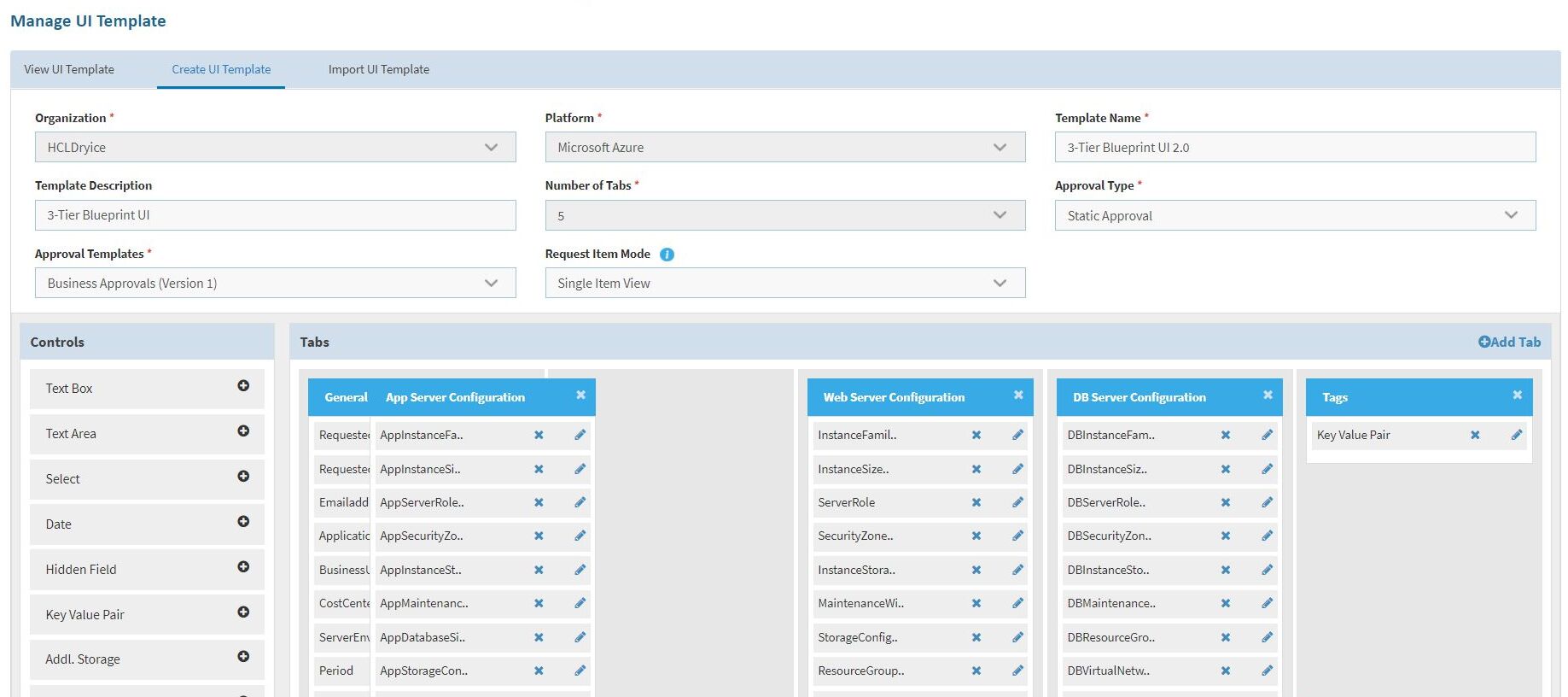Click the Emailadd field in General

pyautogui.click(x=344, y=502)
